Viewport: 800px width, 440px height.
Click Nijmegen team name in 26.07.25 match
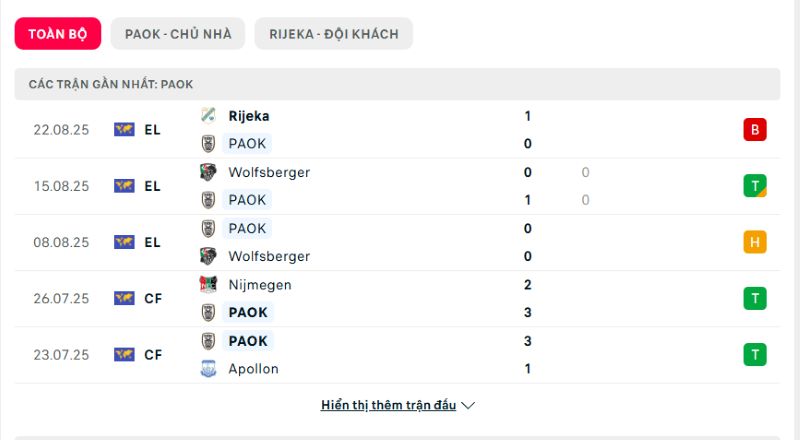[260, 285]
